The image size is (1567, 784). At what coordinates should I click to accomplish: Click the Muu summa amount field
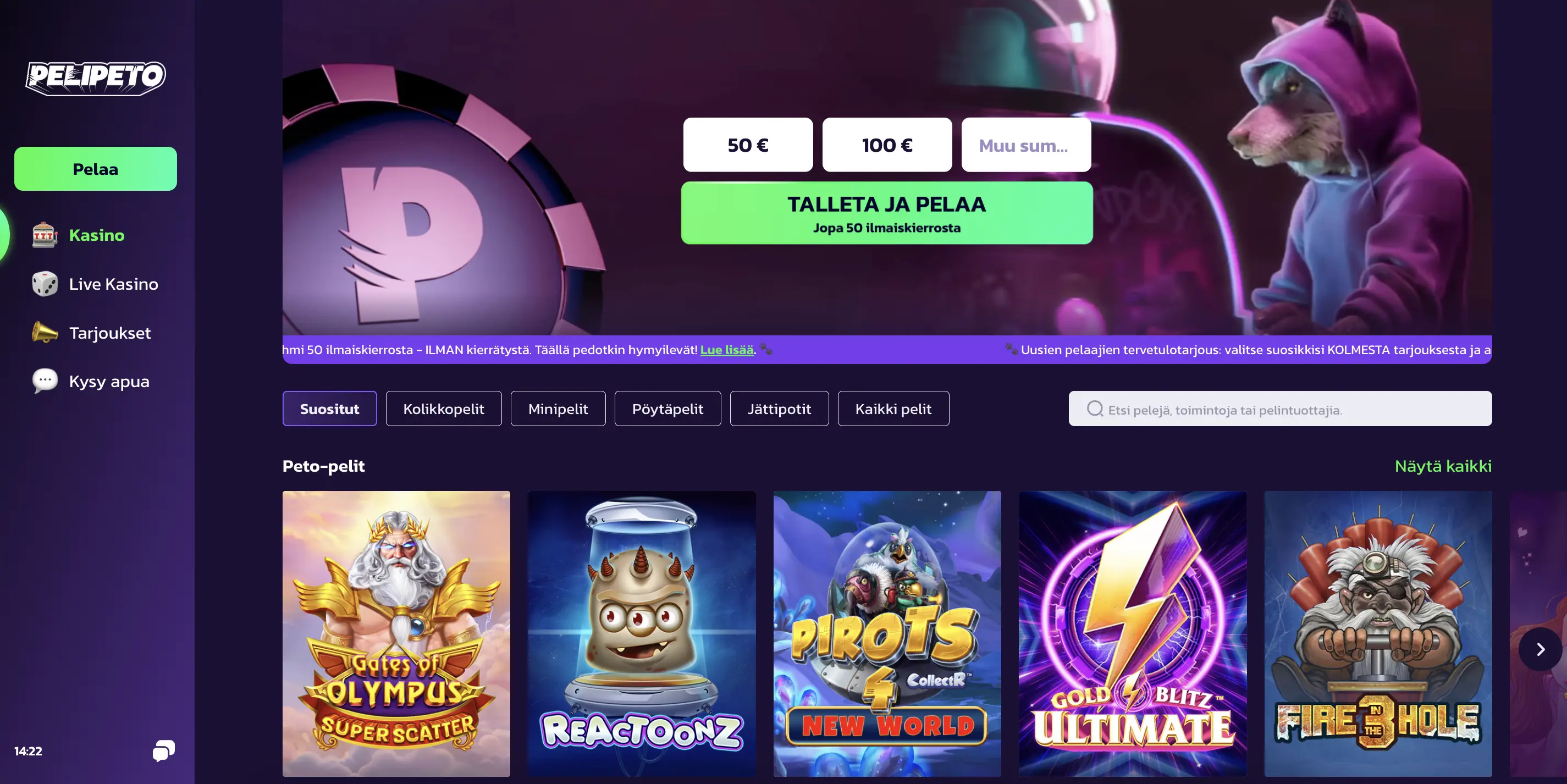(x=1025, y=145)
